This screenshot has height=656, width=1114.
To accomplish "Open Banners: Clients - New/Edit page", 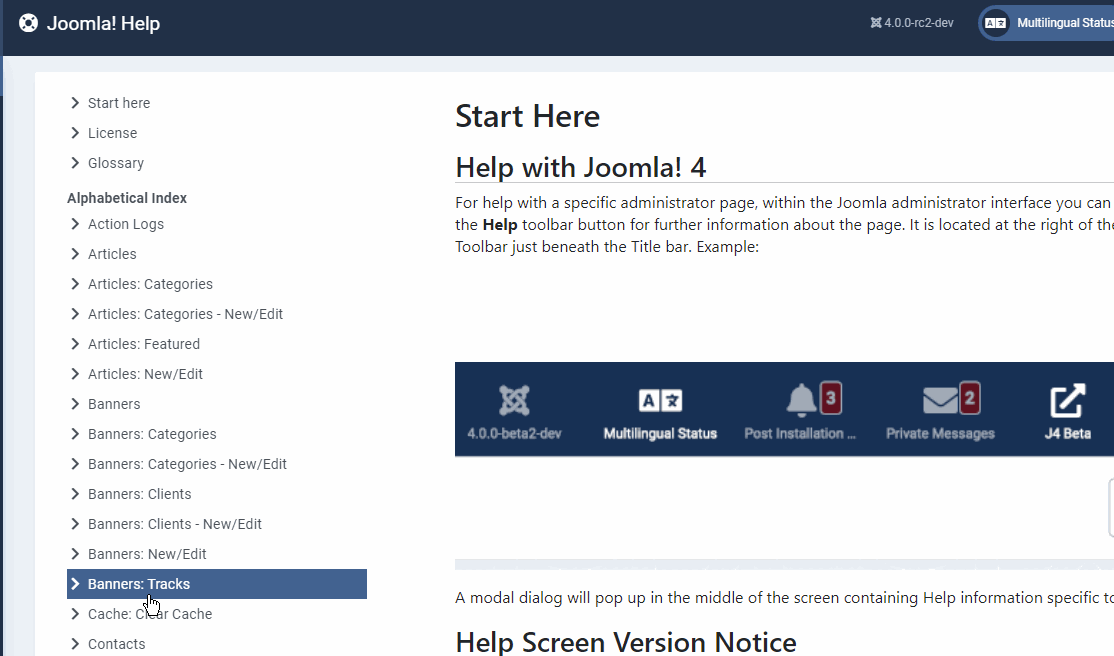I will [175, 524].
